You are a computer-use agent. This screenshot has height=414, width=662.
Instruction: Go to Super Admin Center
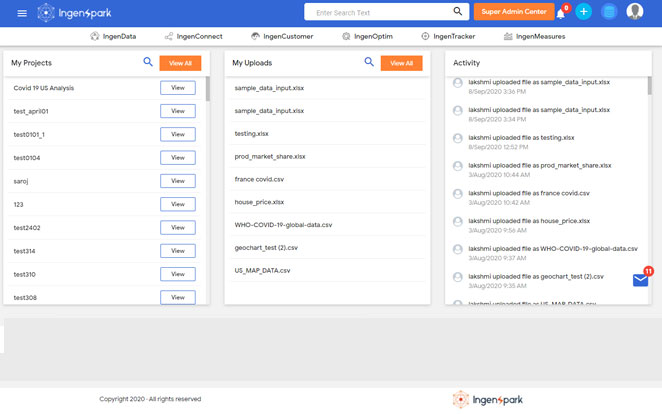(x=514, y=12)
